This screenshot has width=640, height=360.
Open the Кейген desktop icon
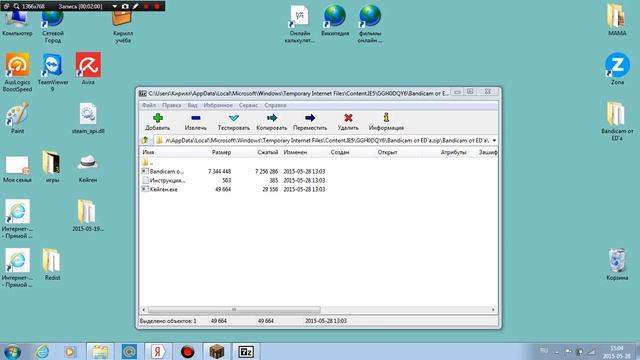pos(88,167)
